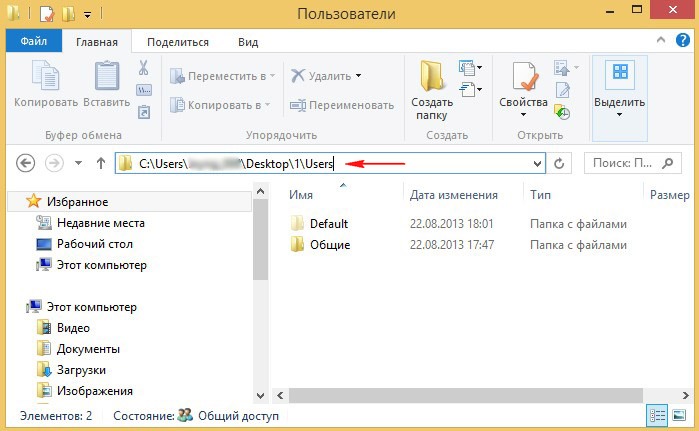Expand the address bar history dropdown
This screenshot has height=431, width=699.
click(538, 163)
